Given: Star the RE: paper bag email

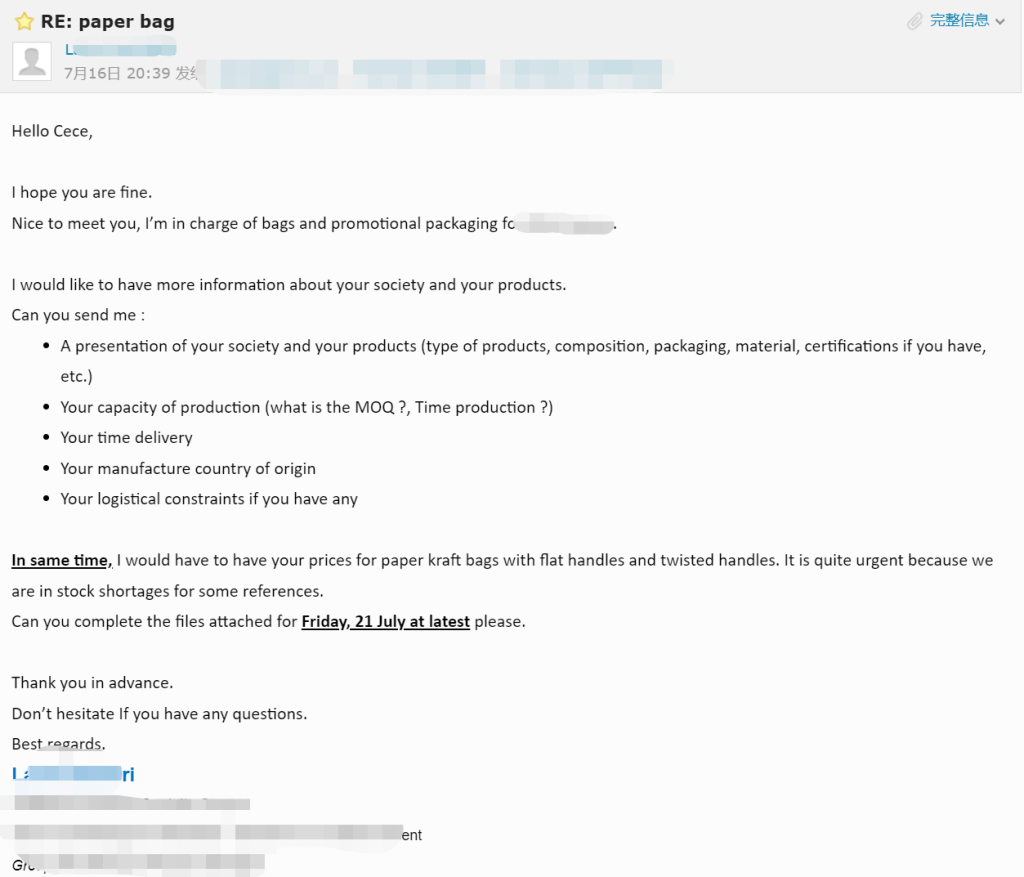Looking at the screenshot, I should (x=24, y=22).
